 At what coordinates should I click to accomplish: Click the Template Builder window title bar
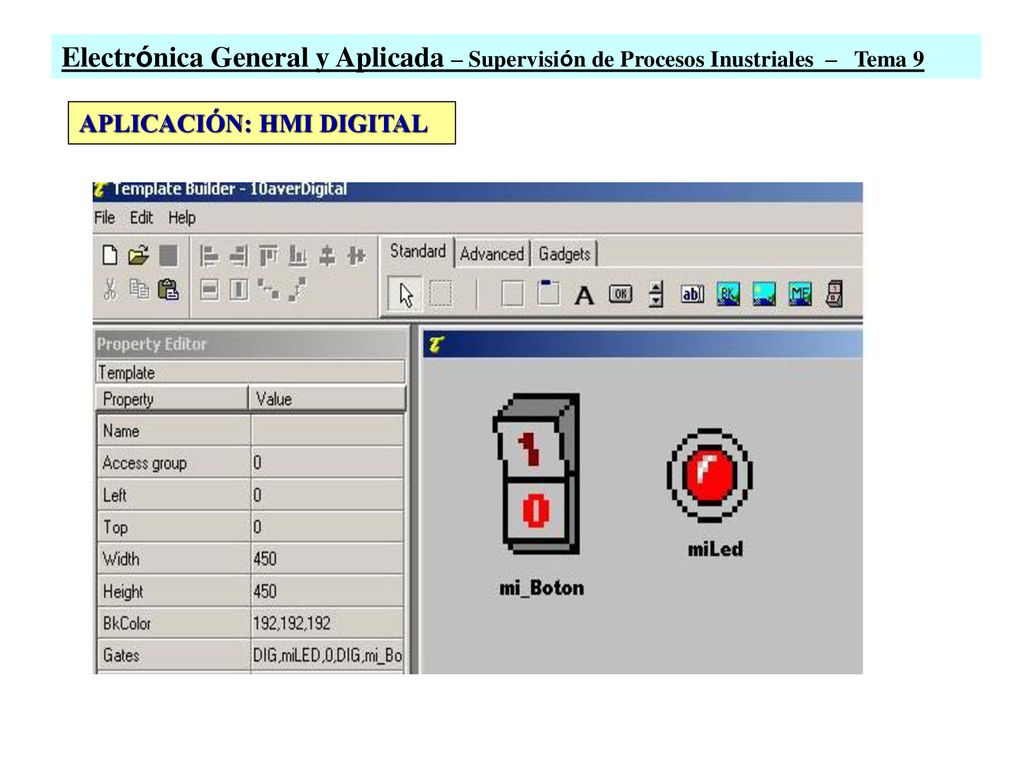click(477, 191)
